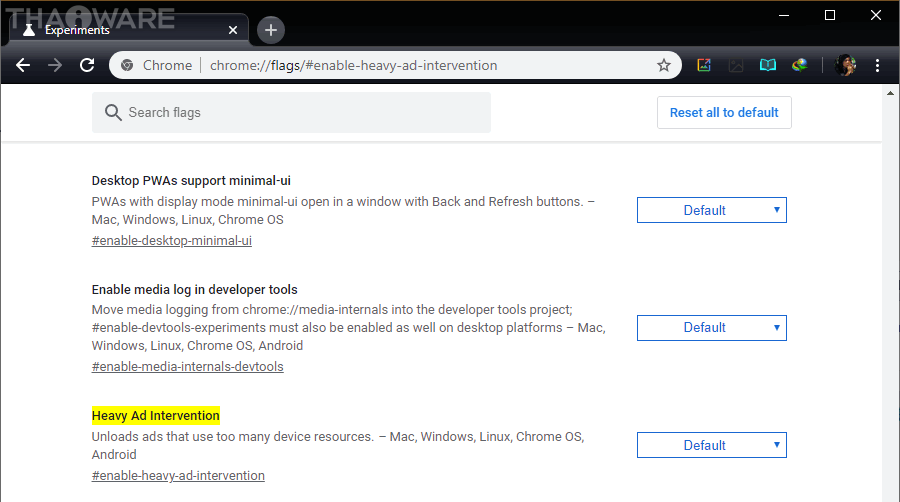Screen dimensions: 900x502
Task: Click the globe download manager extension icon
Action: click(799, 65)
